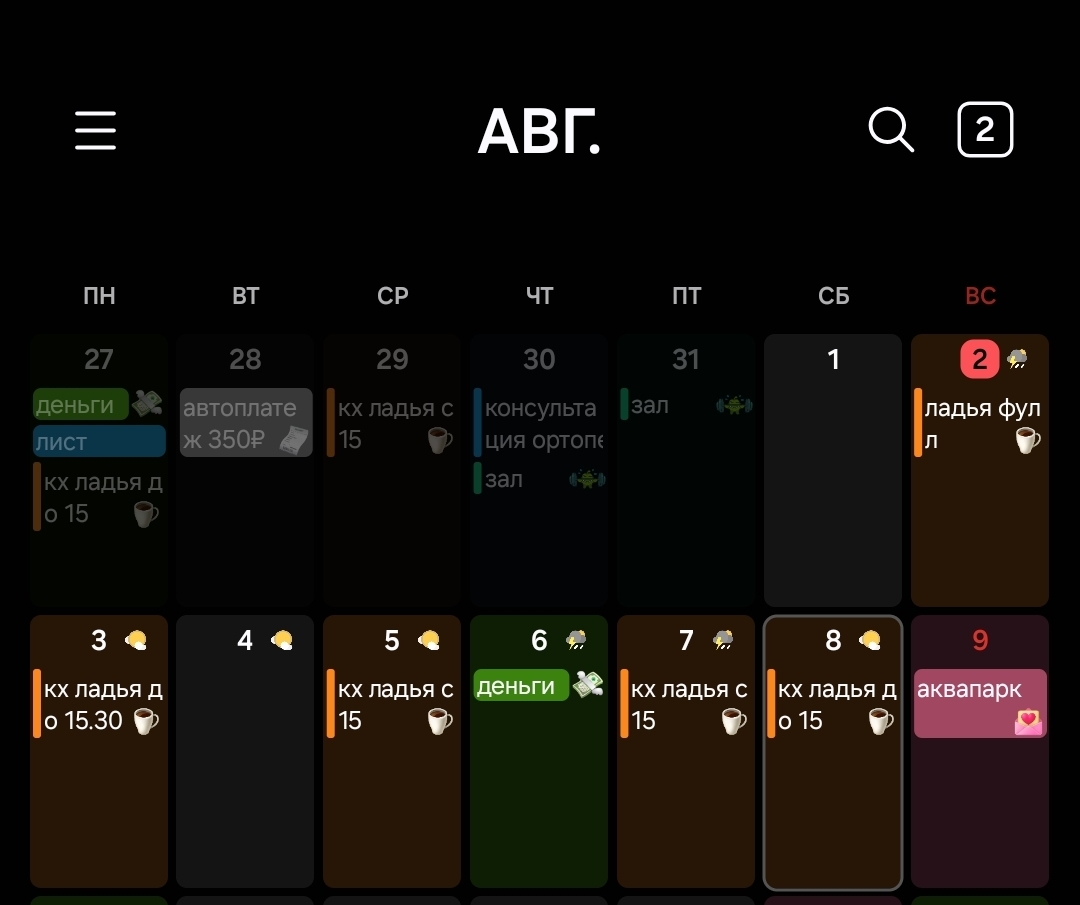Open кх ладья до 15 on day 27
Viewport: 1080px width, 905px height.
coord(99,497)
